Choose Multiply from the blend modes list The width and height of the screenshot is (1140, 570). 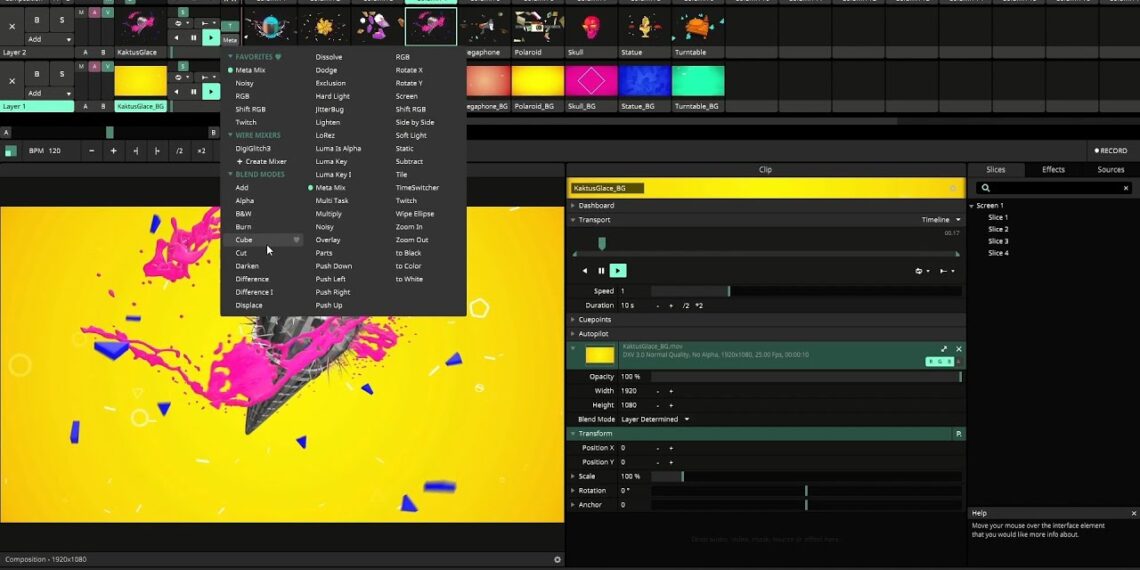329,214
